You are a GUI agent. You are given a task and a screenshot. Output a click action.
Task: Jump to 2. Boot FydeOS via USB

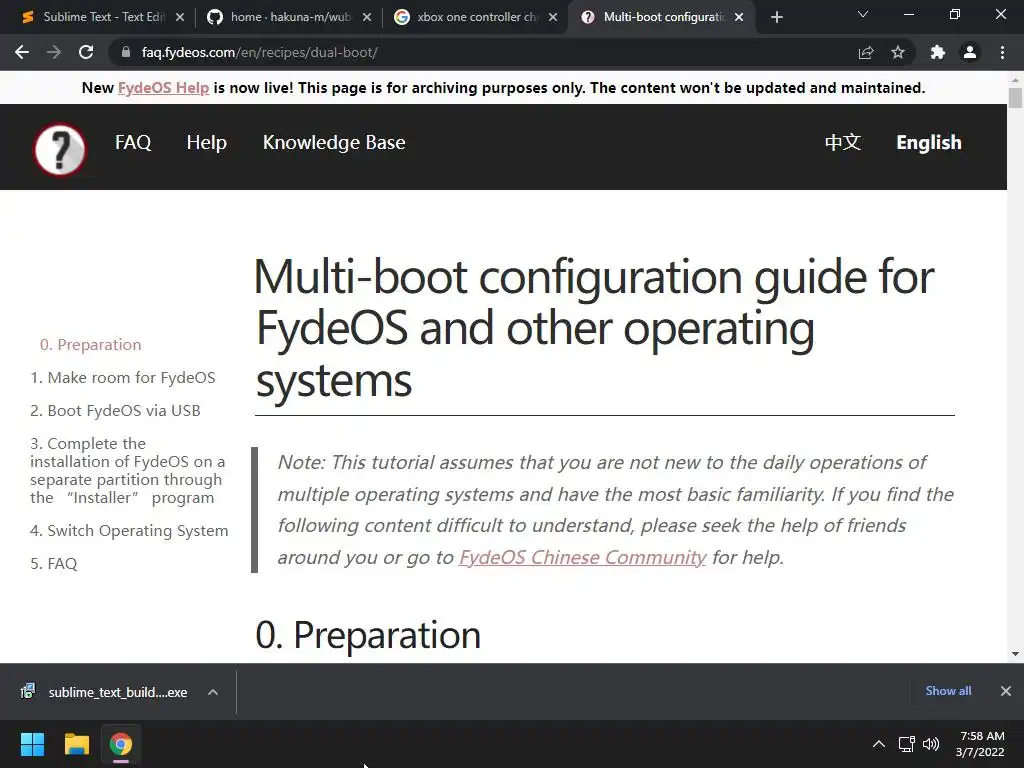point(115,410)
